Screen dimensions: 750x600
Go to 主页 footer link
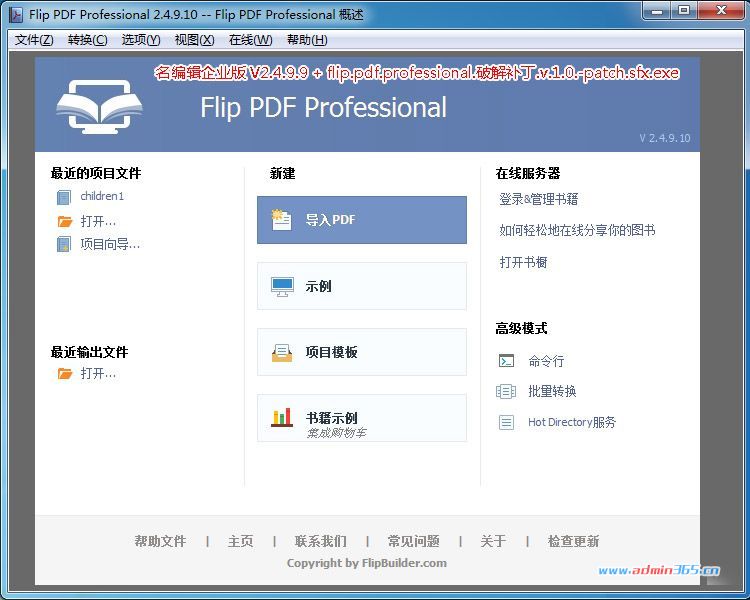241,541
